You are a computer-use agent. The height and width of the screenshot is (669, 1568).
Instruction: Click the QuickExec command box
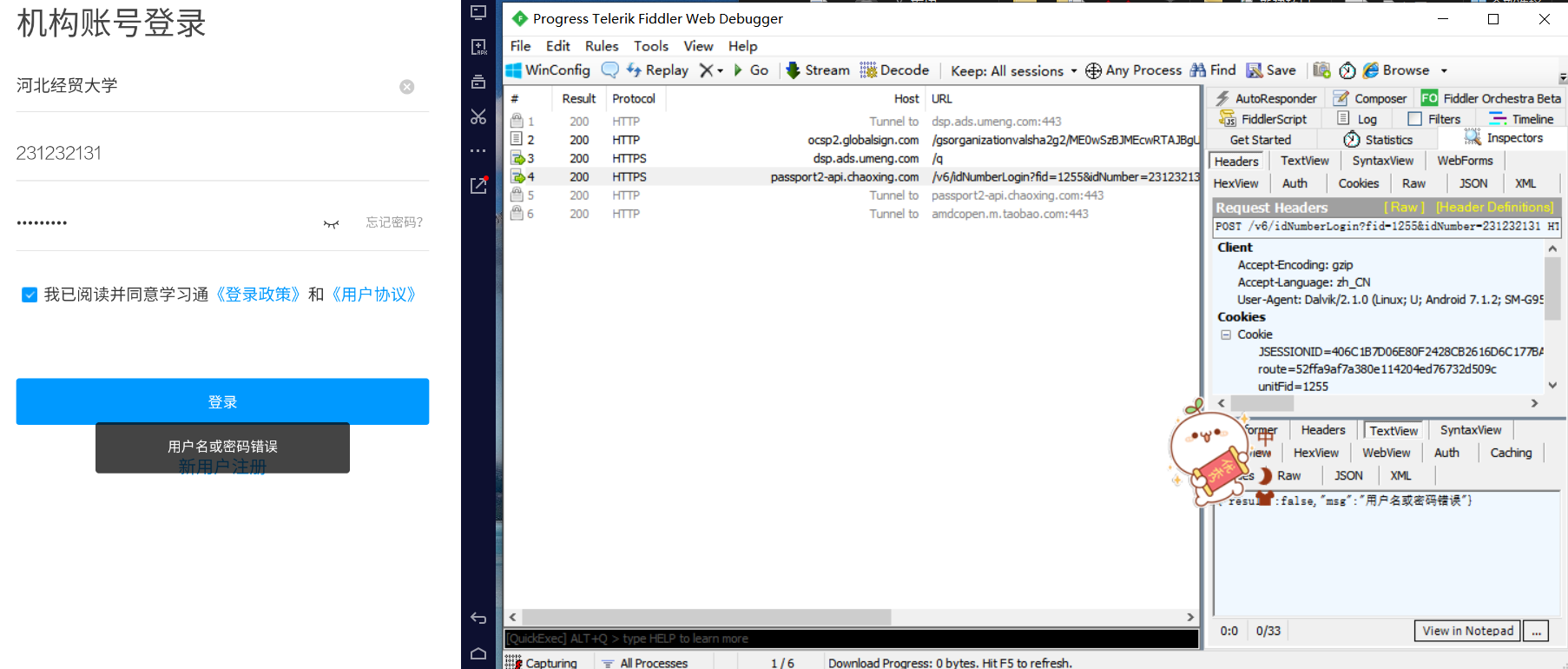click(x=851, y=639)
